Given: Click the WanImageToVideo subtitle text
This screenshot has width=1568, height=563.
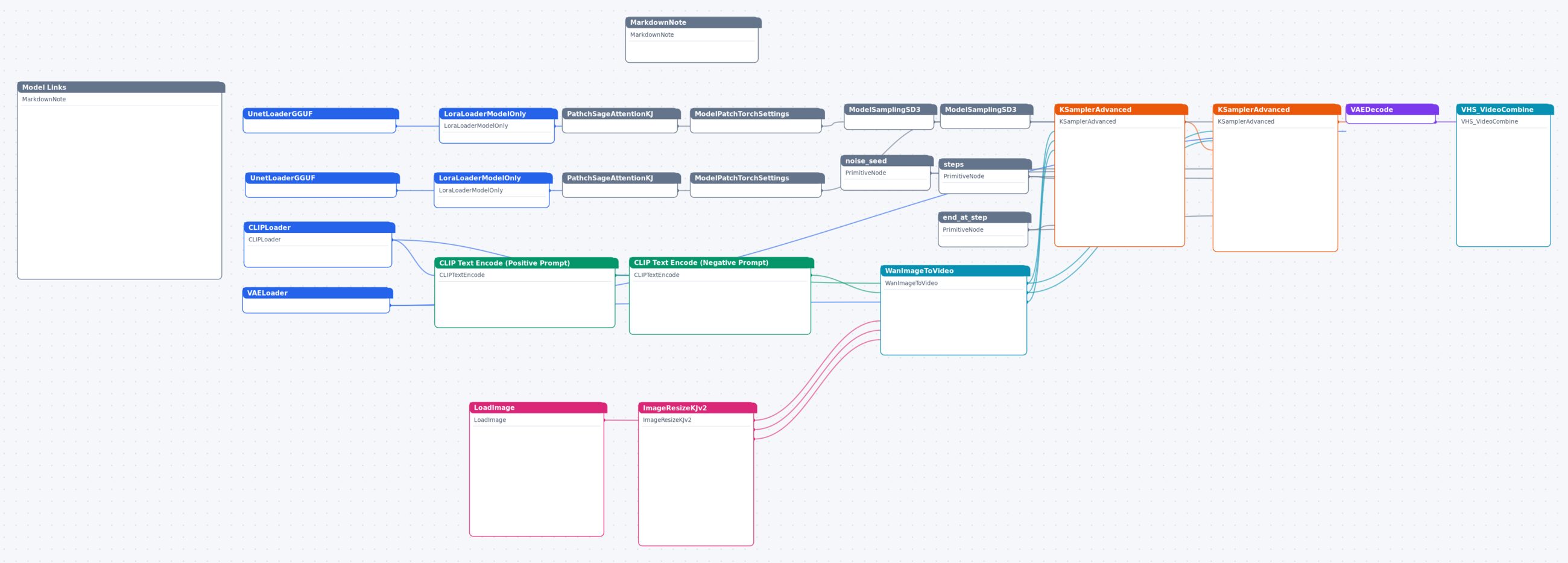Looking at the screenshot, I should (911, 284).
